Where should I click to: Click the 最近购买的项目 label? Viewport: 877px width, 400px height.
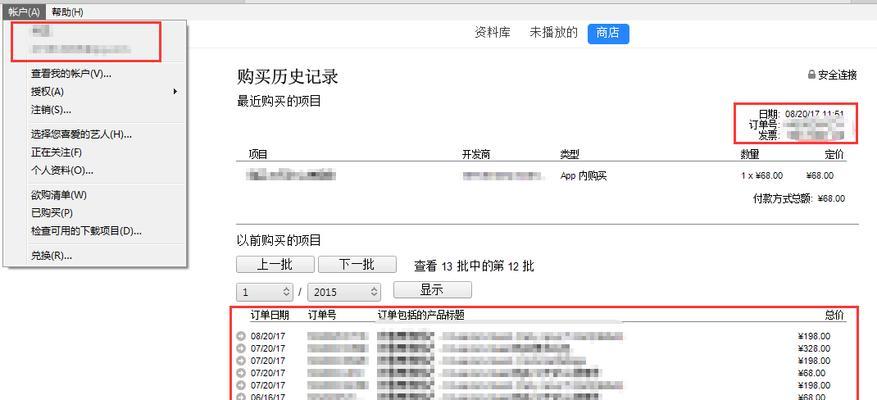coord(279,101)
